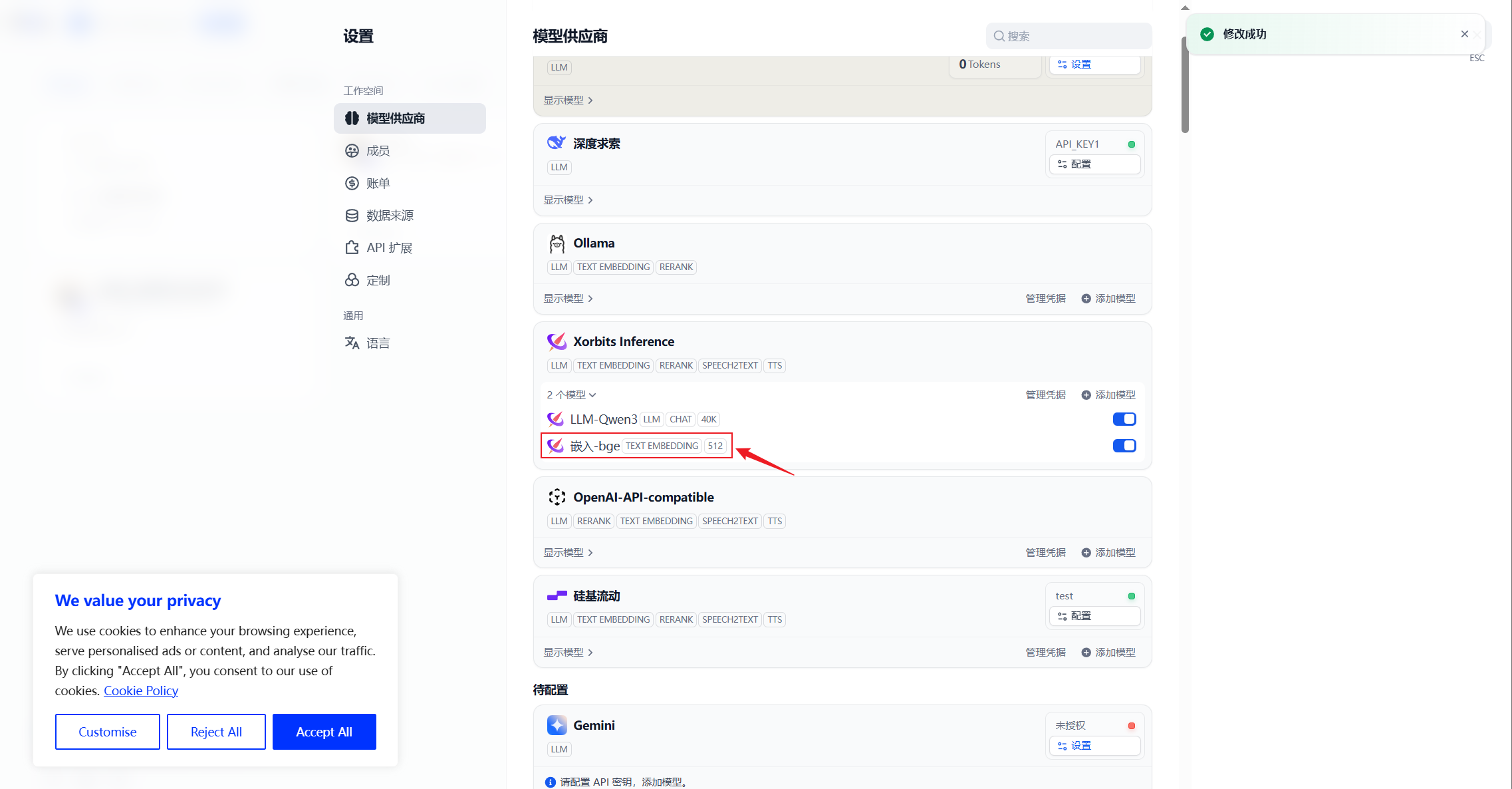Click the 定制 customization icon
The width and height of the screenshot is (1512, 789).
tap(352, 280)
